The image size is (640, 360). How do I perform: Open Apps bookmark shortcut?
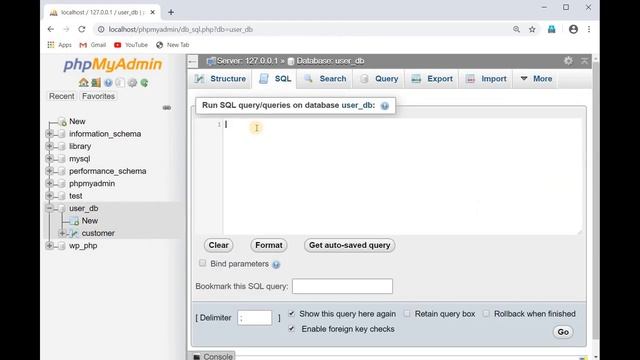60,45
